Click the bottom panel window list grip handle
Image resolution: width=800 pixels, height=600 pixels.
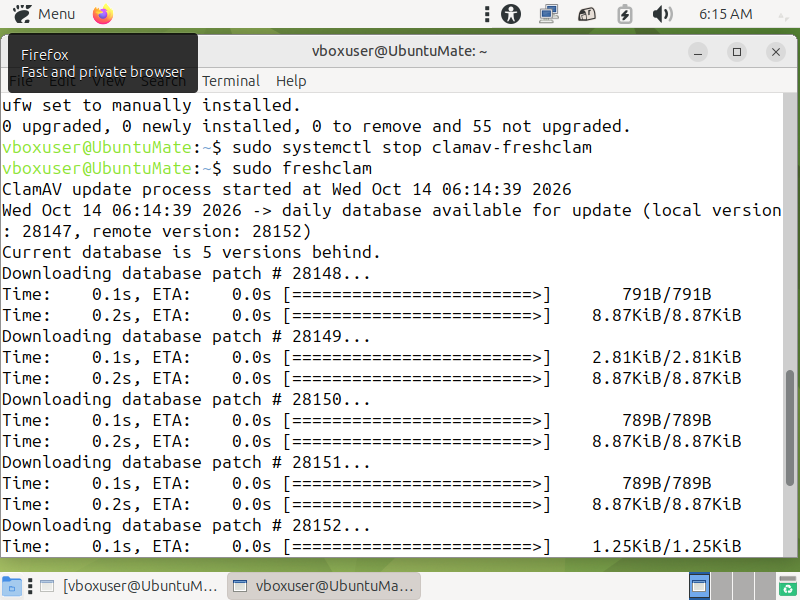point(30,586)
